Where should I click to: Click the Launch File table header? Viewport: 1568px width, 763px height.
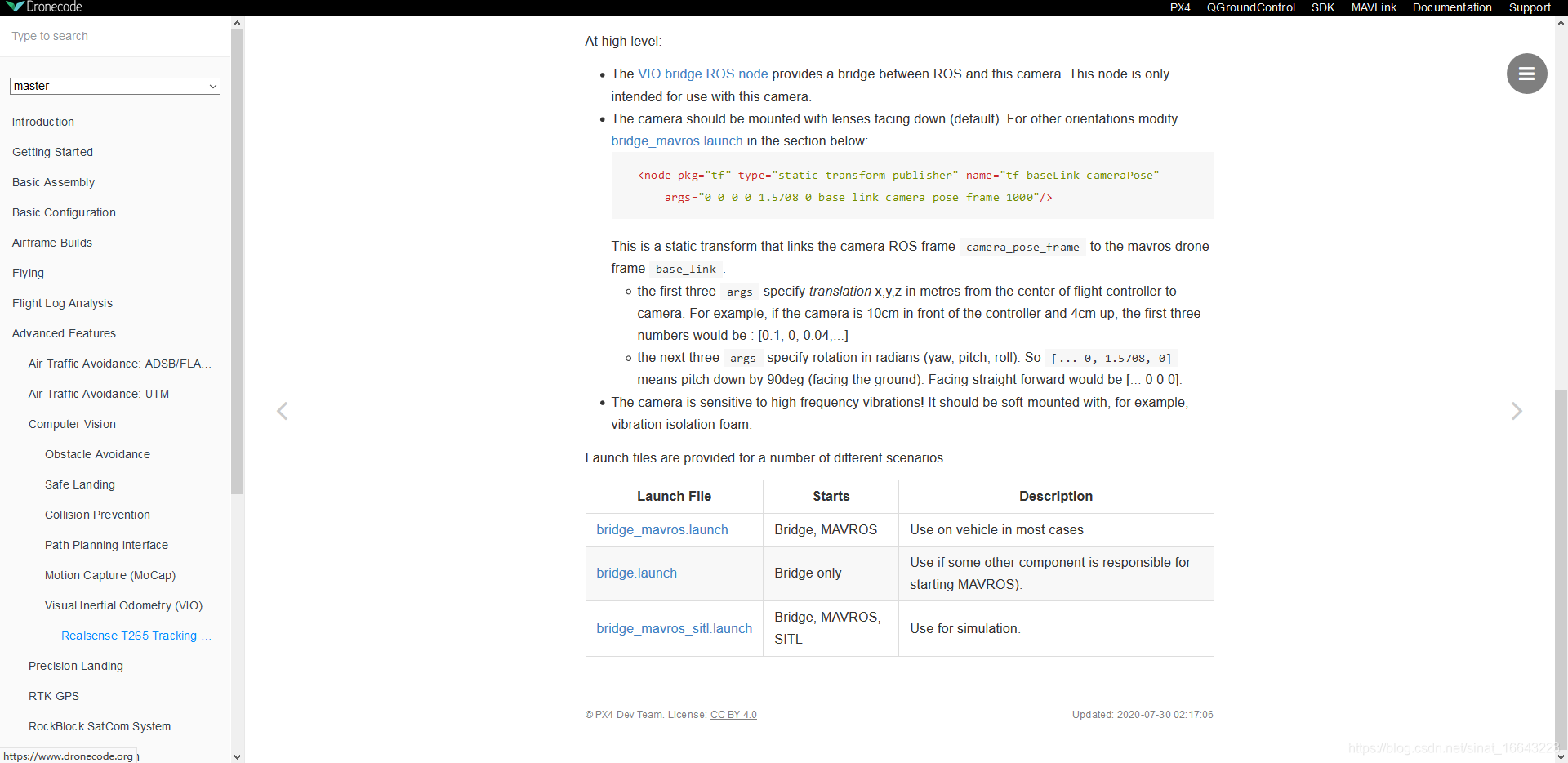tap(675, 496)
